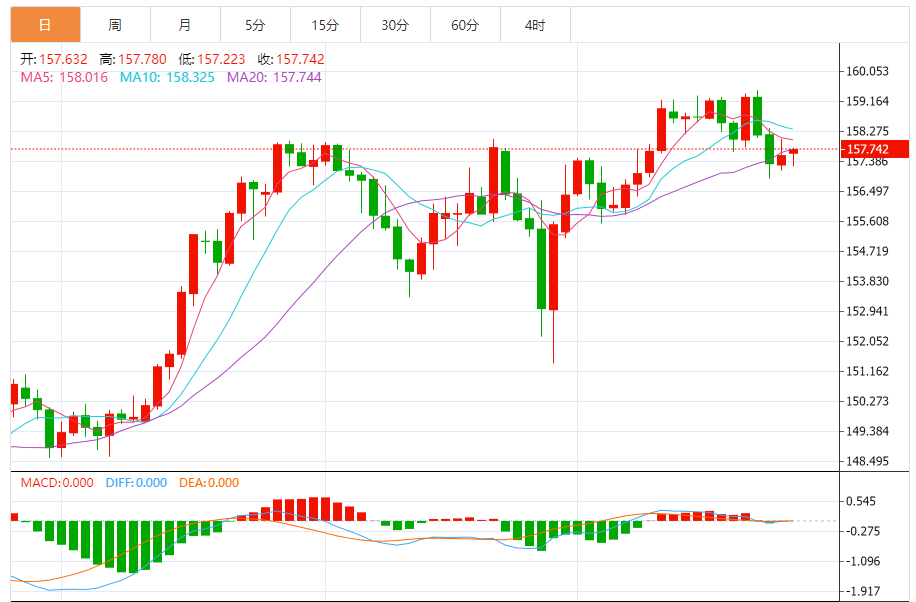Click the 152.052 price axis label
This screenshot has width=916, height=602.
[x=868, y=341]
